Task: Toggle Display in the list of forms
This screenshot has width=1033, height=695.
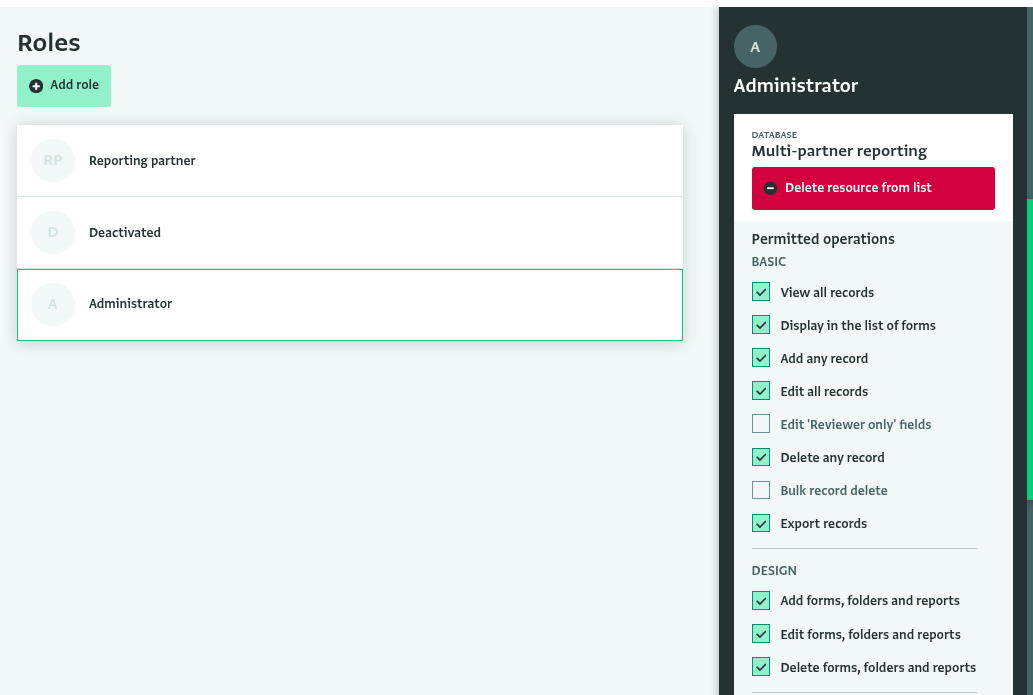Action: click(761, 325)
